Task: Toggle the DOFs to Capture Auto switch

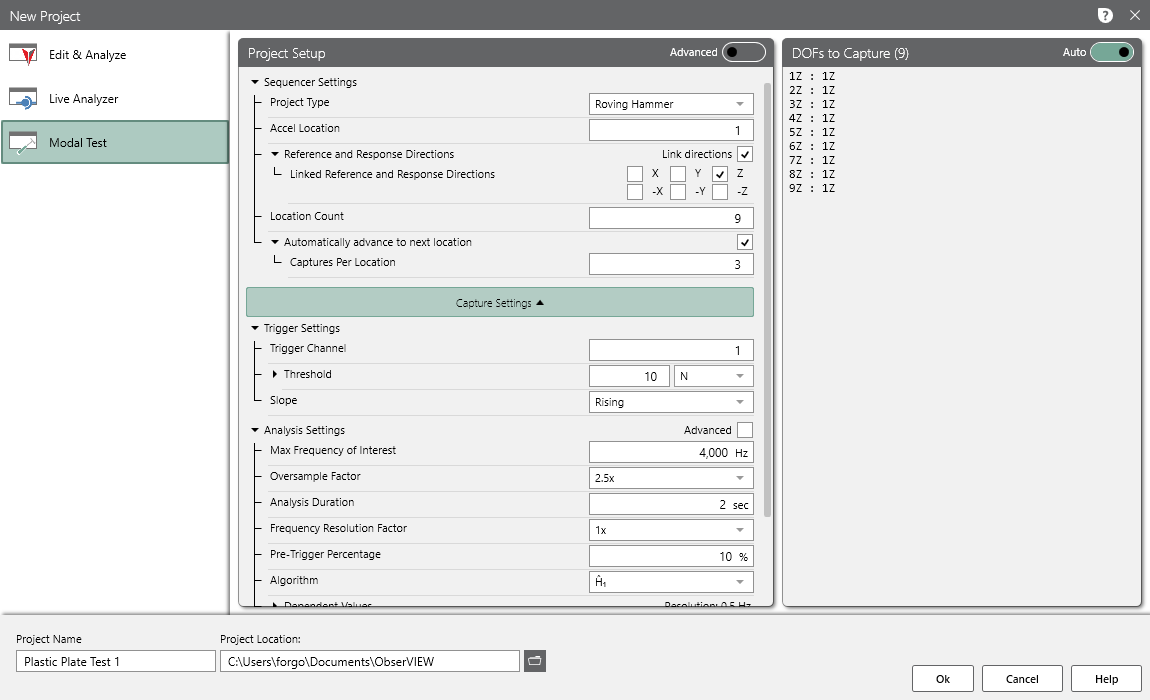Action: (x=1112, y=52)
